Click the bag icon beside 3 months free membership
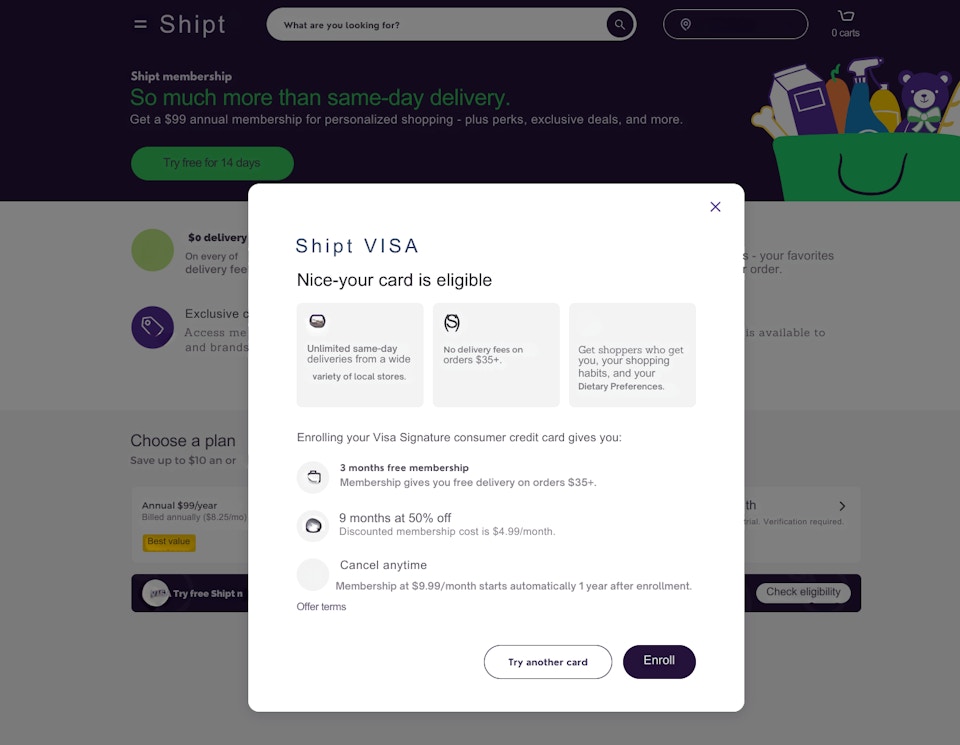The height and width of the screenshot is (745, 960). pos(313,477)
